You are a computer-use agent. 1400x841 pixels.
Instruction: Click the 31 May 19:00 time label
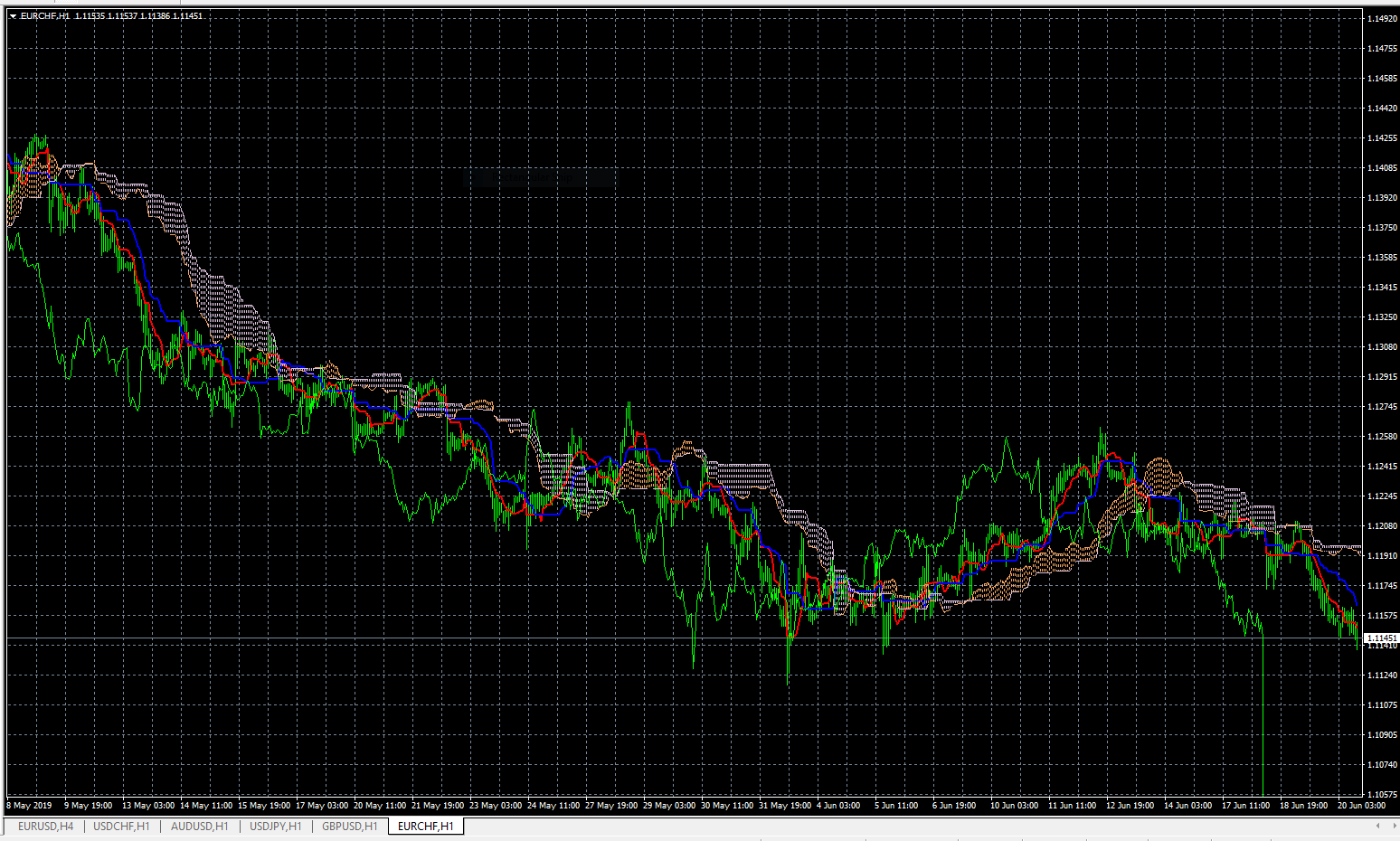click(785, 805)
